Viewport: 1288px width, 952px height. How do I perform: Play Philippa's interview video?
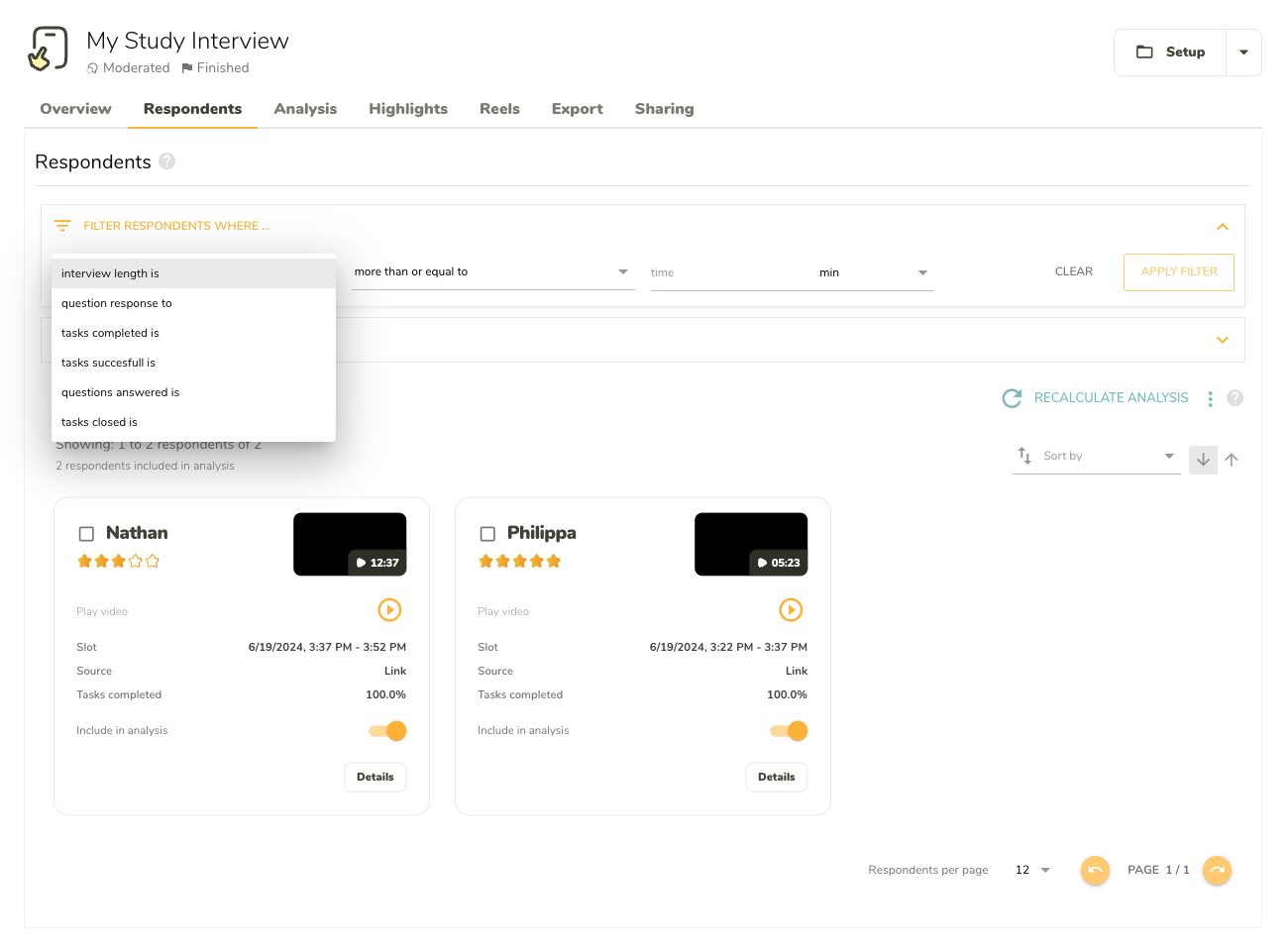pos(791,610)
